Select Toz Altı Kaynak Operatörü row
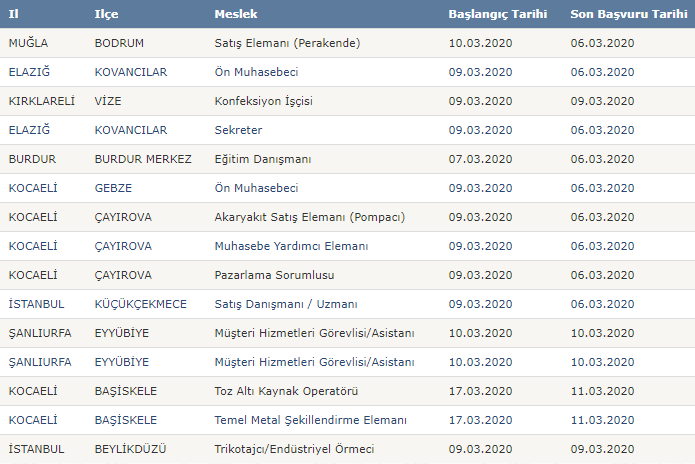 (x=348, y=391)
